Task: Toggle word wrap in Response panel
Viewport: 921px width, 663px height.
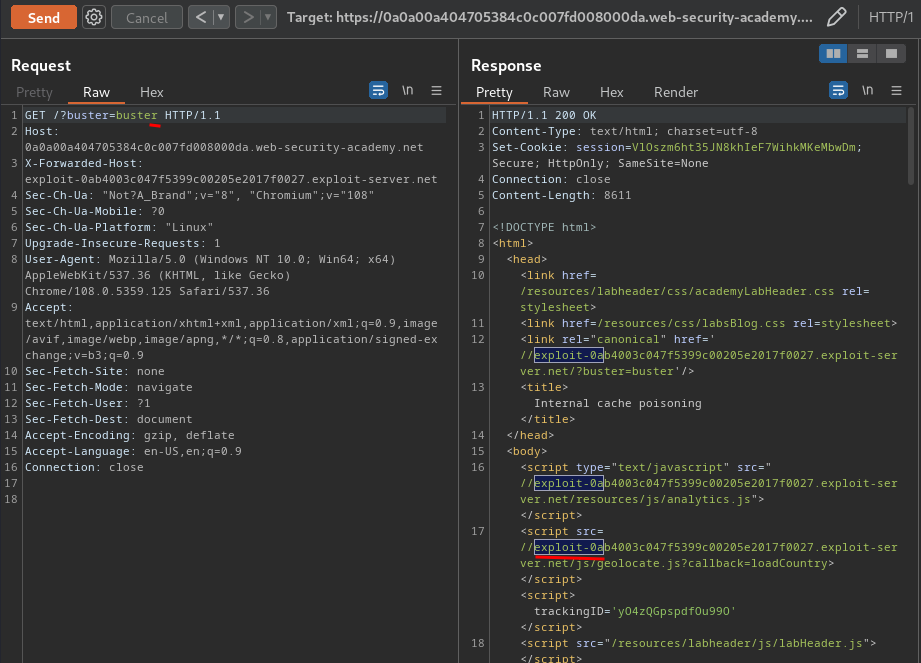Action: [x=838, y=90]
